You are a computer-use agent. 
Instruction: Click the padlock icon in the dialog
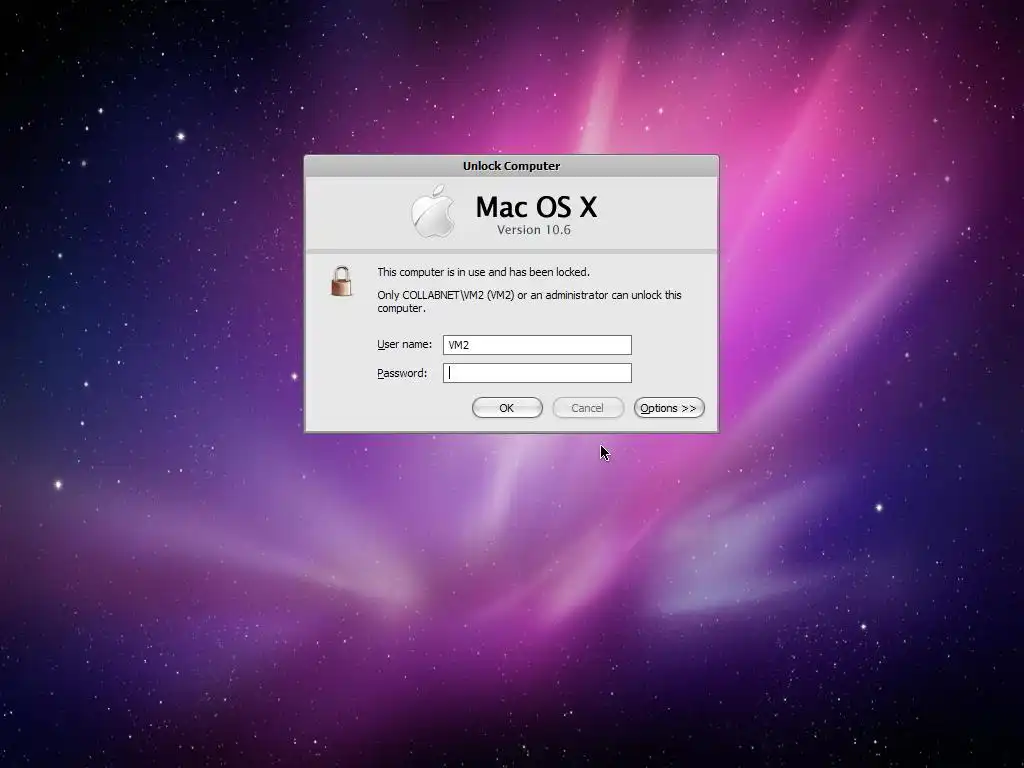pos(341,281)
